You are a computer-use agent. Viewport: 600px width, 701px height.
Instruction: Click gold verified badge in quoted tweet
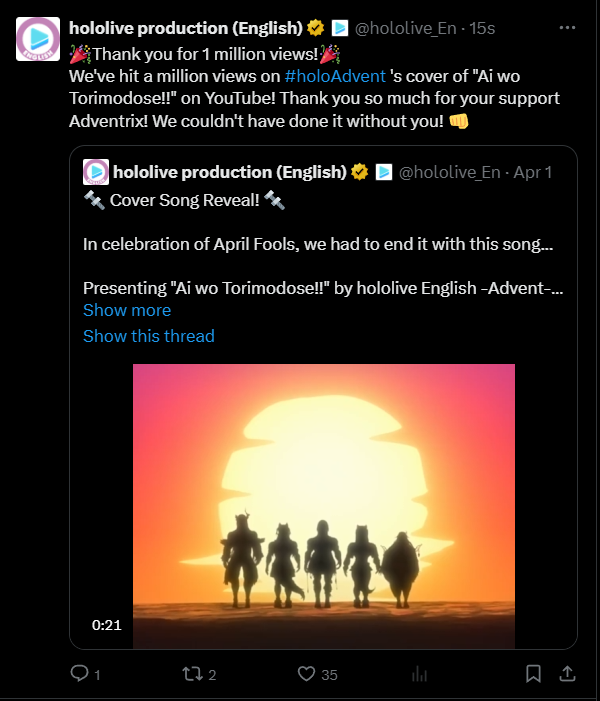tap(360, 172)
